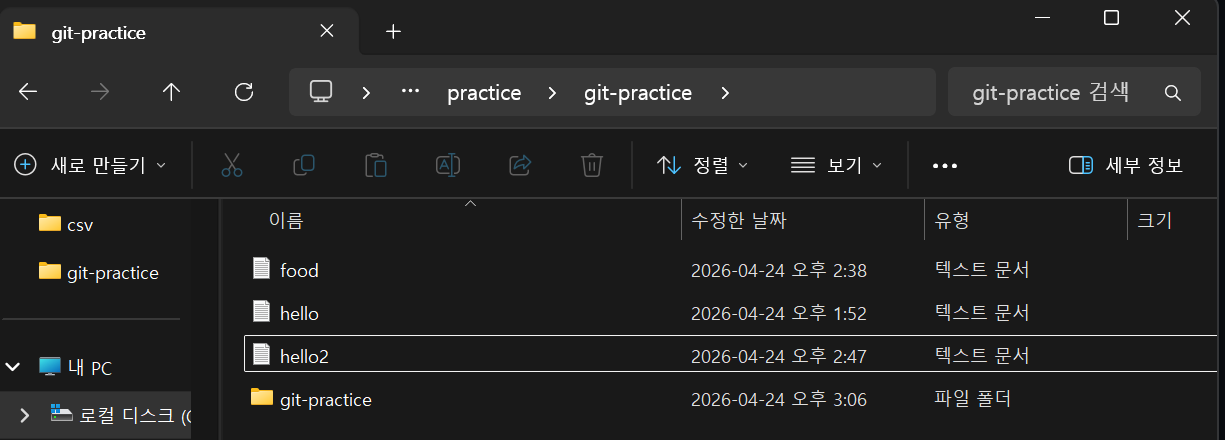The height and width of the screenshot is (440, 1225).
Task: Click the git-practice 검색 search field
Action: click(1074, 93)
